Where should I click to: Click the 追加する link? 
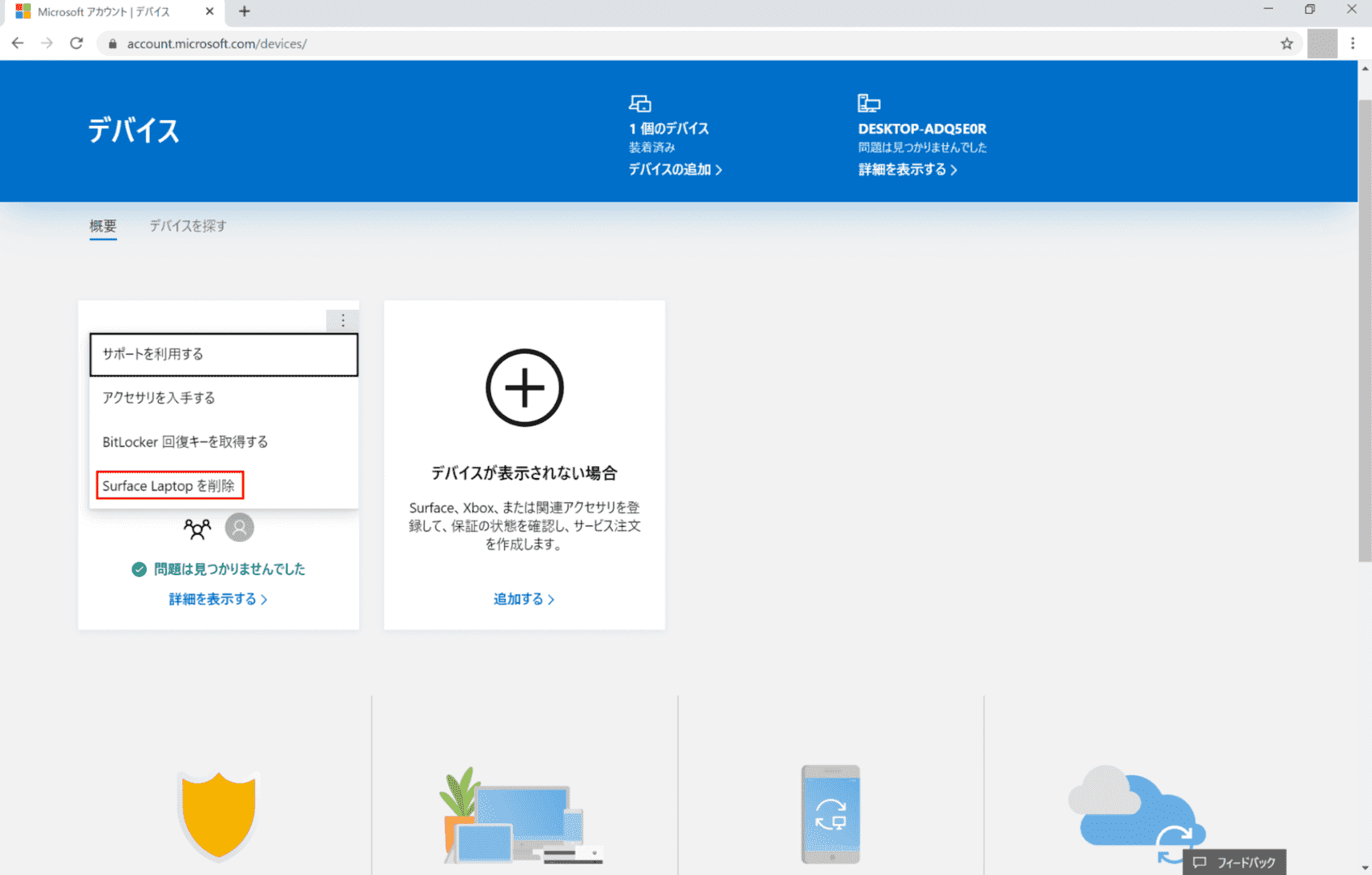pos(524,599)
